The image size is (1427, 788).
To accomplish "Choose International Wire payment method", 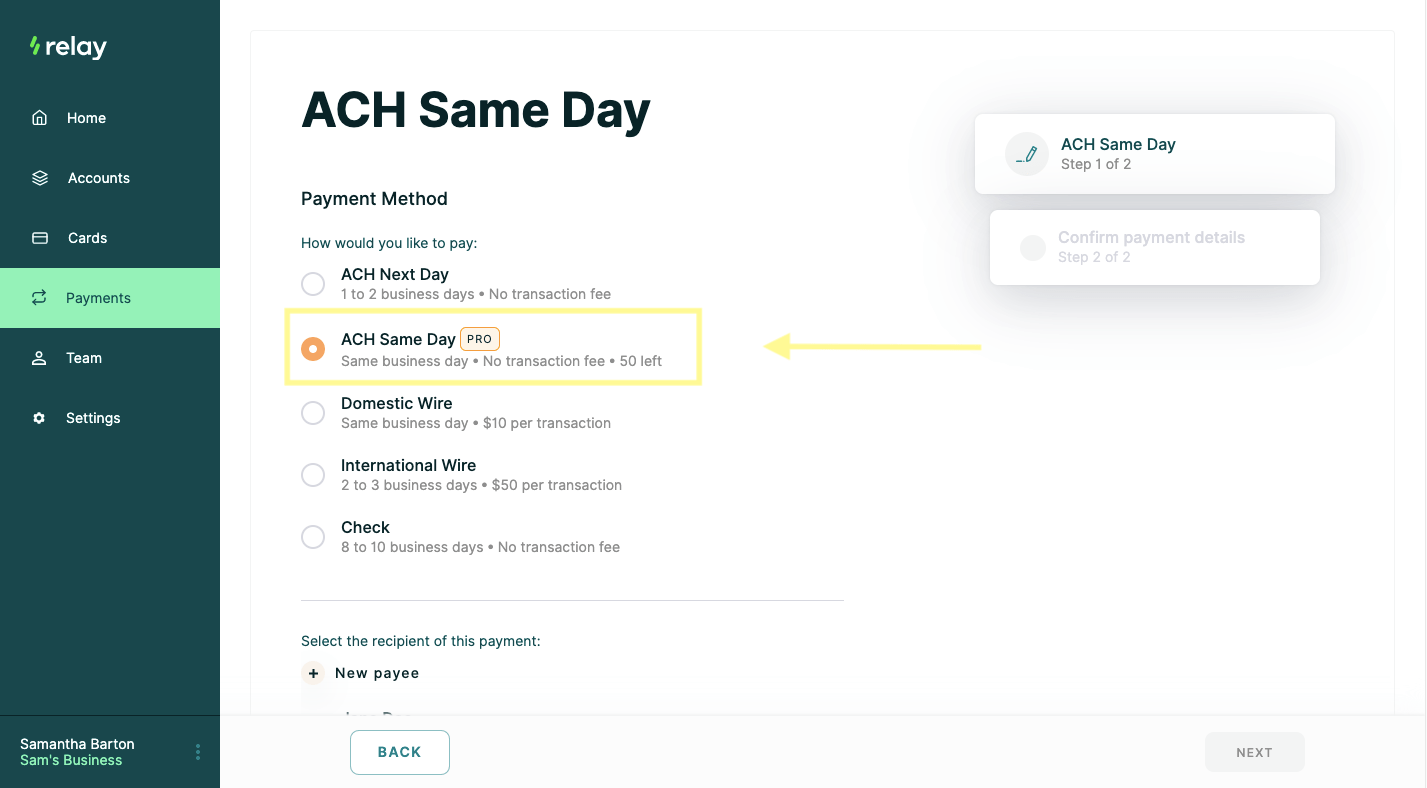I will (x=313, y=475).
